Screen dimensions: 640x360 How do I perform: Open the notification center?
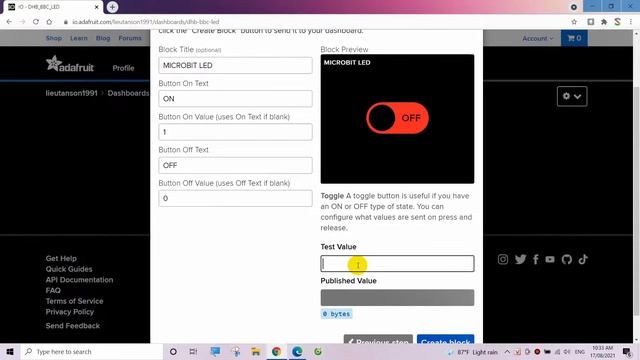click(627, 352)
